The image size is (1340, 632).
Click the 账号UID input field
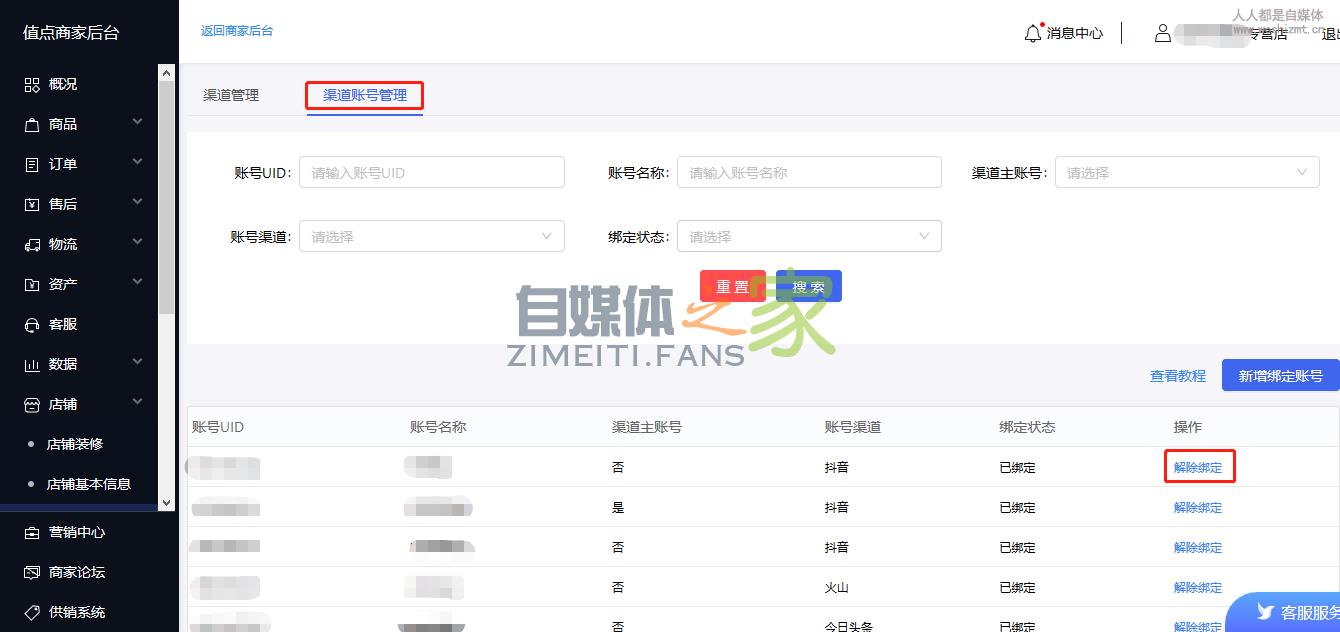(431, 172)
